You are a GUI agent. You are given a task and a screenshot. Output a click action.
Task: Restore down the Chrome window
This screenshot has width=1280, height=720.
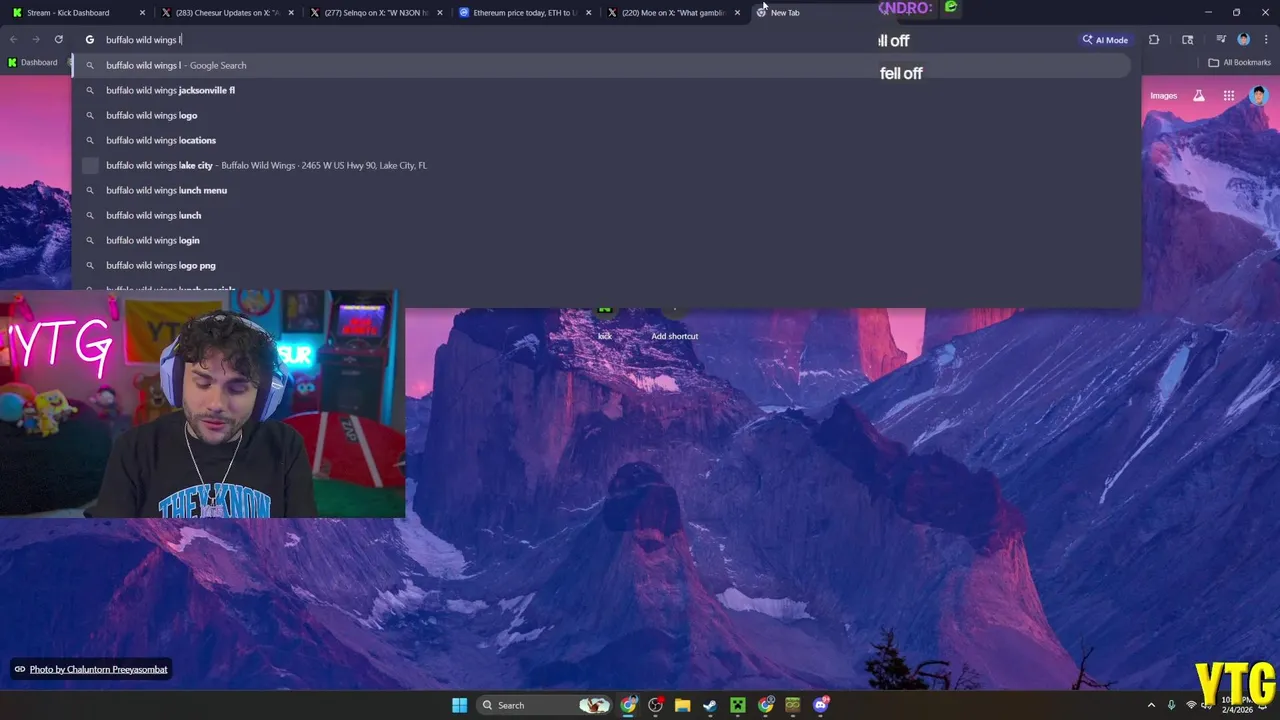pos(1236,12)
